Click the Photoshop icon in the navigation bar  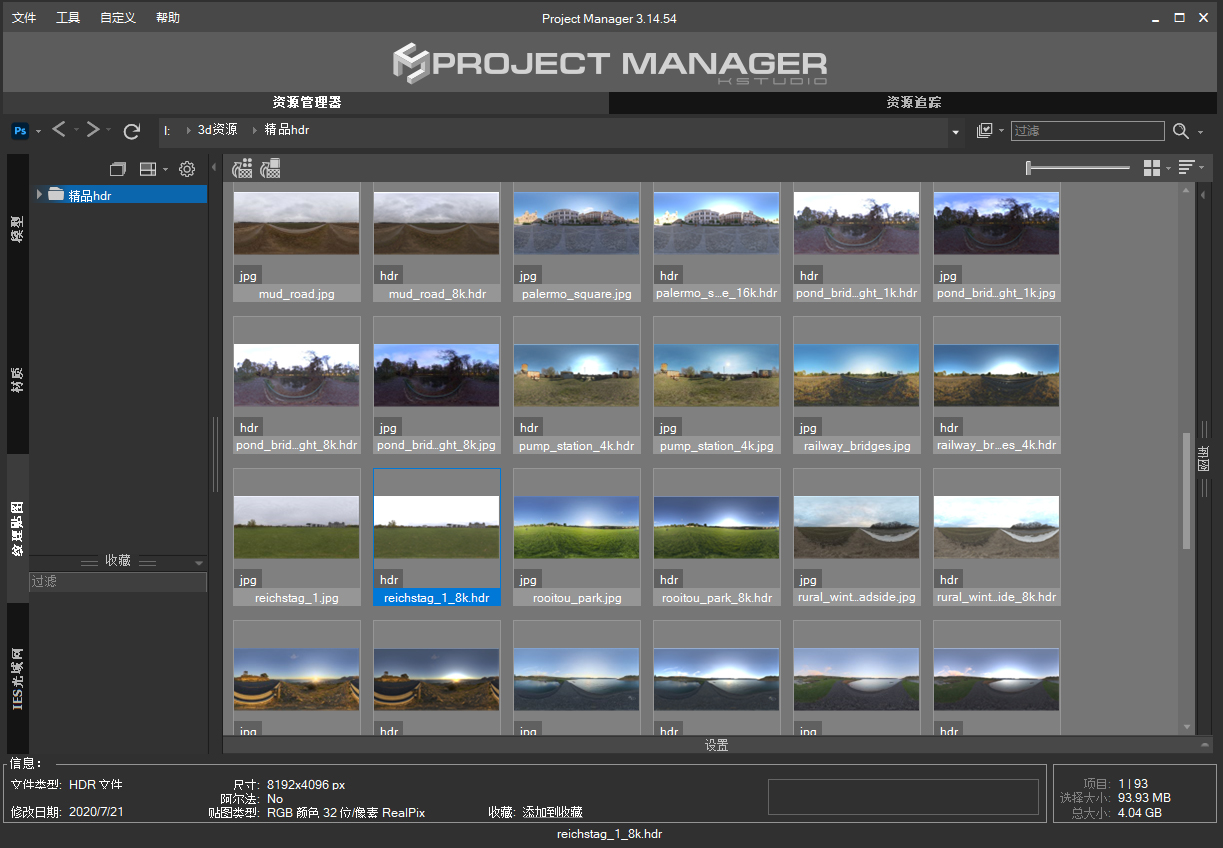click(20, 131)
